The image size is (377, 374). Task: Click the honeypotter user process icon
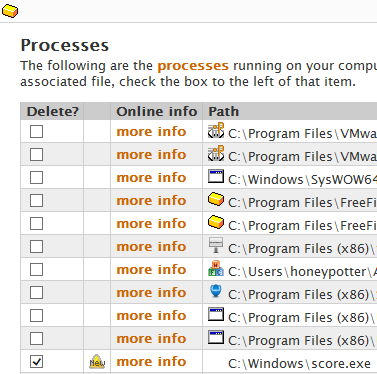click(216, 269)
